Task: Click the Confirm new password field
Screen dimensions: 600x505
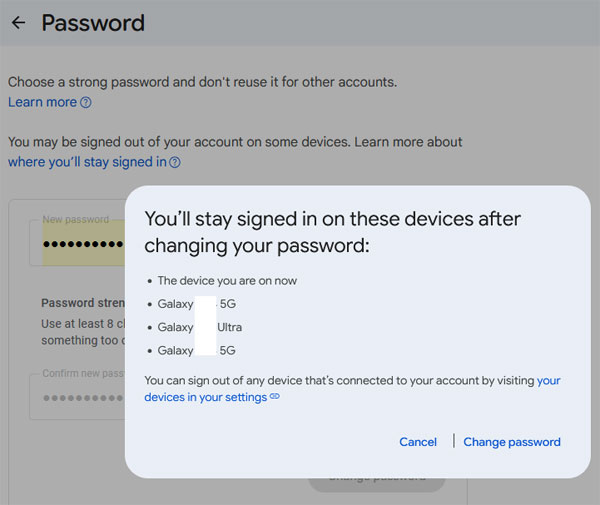Action: coord(80,397)
